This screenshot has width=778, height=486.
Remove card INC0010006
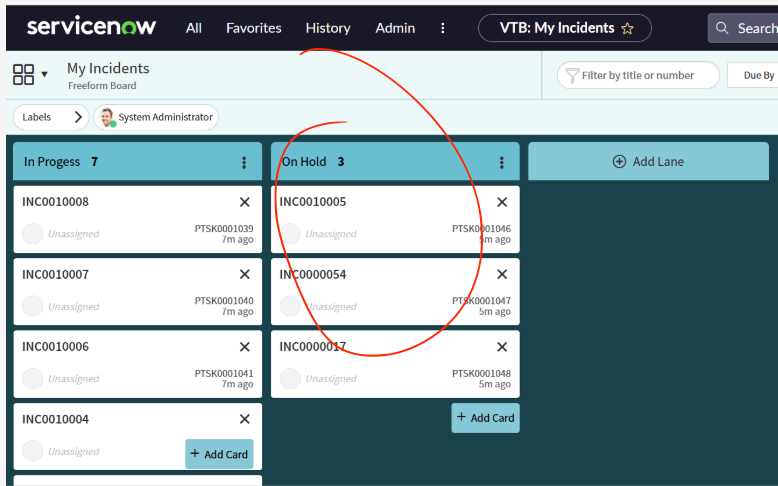tap(245, 347)
